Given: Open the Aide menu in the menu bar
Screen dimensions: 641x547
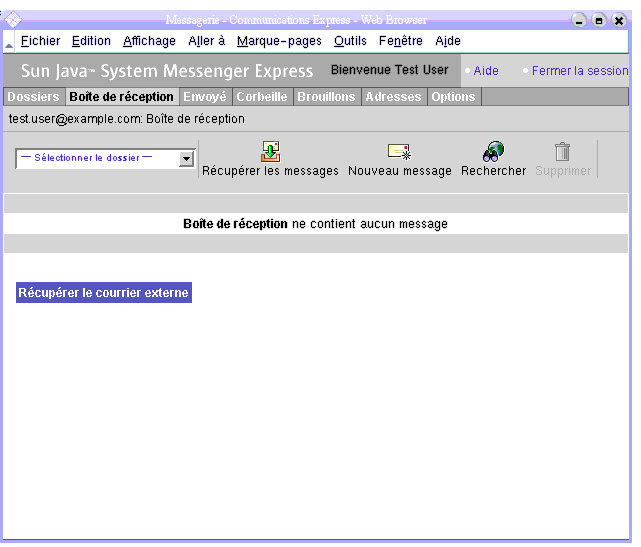Looking at the screenshot, I should point(448,41).
